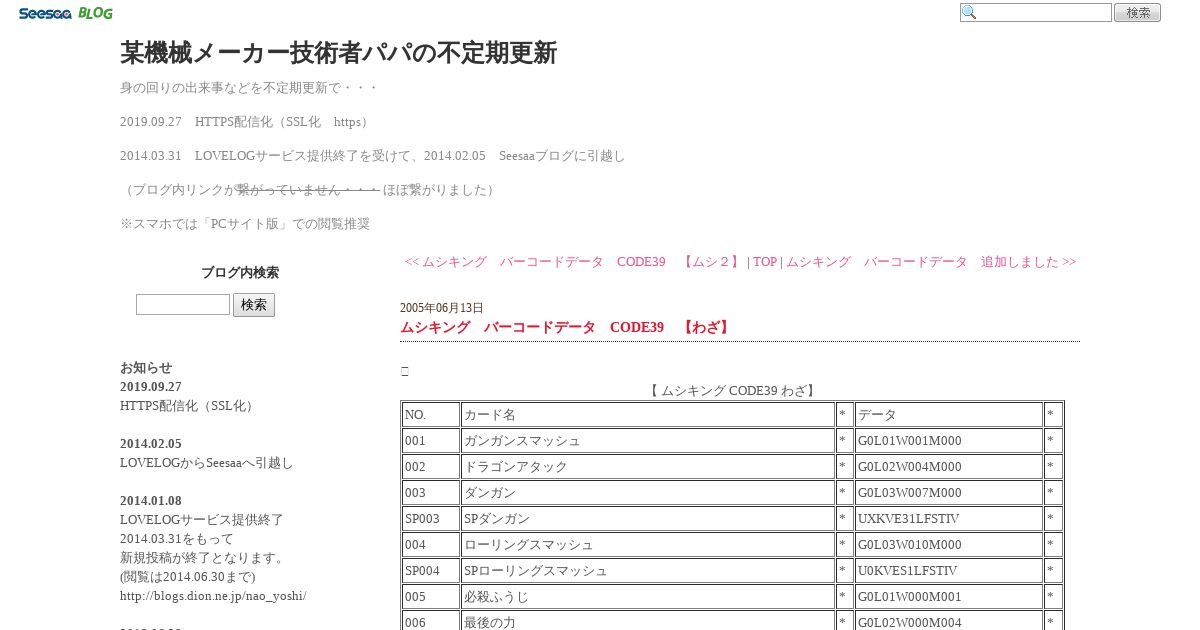Viewport: 1200px width, 630px height.
Task: Select sidebar notice date 2014.02.05
Action: [151, 444]
